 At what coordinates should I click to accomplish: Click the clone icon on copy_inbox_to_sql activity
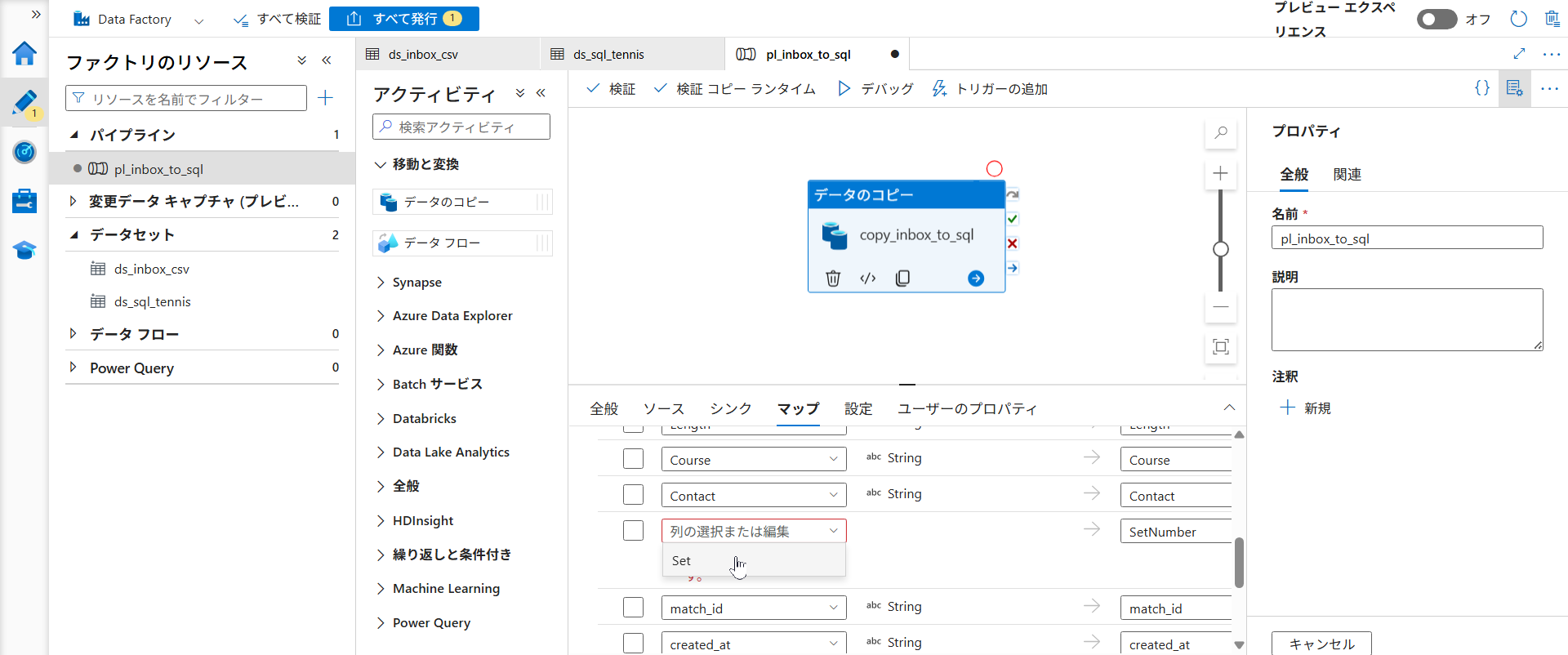pos(902,278)
